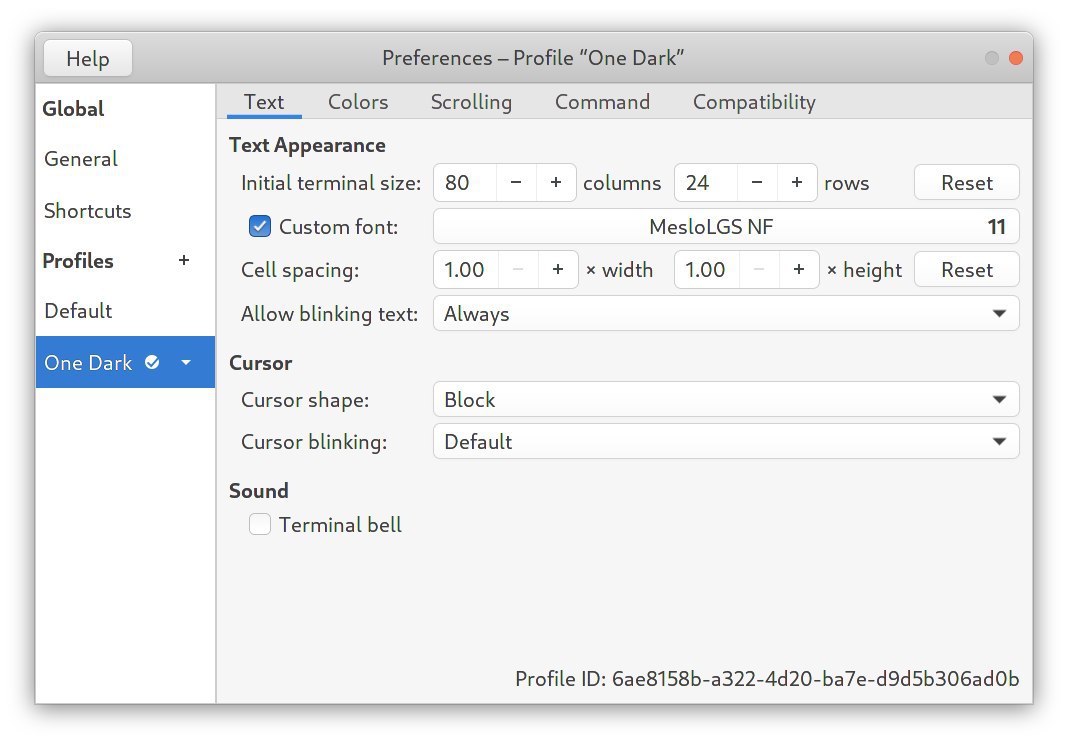Reset cell spacing values
Viewport: 1068px width, 742px height.
tap(967, 270)
